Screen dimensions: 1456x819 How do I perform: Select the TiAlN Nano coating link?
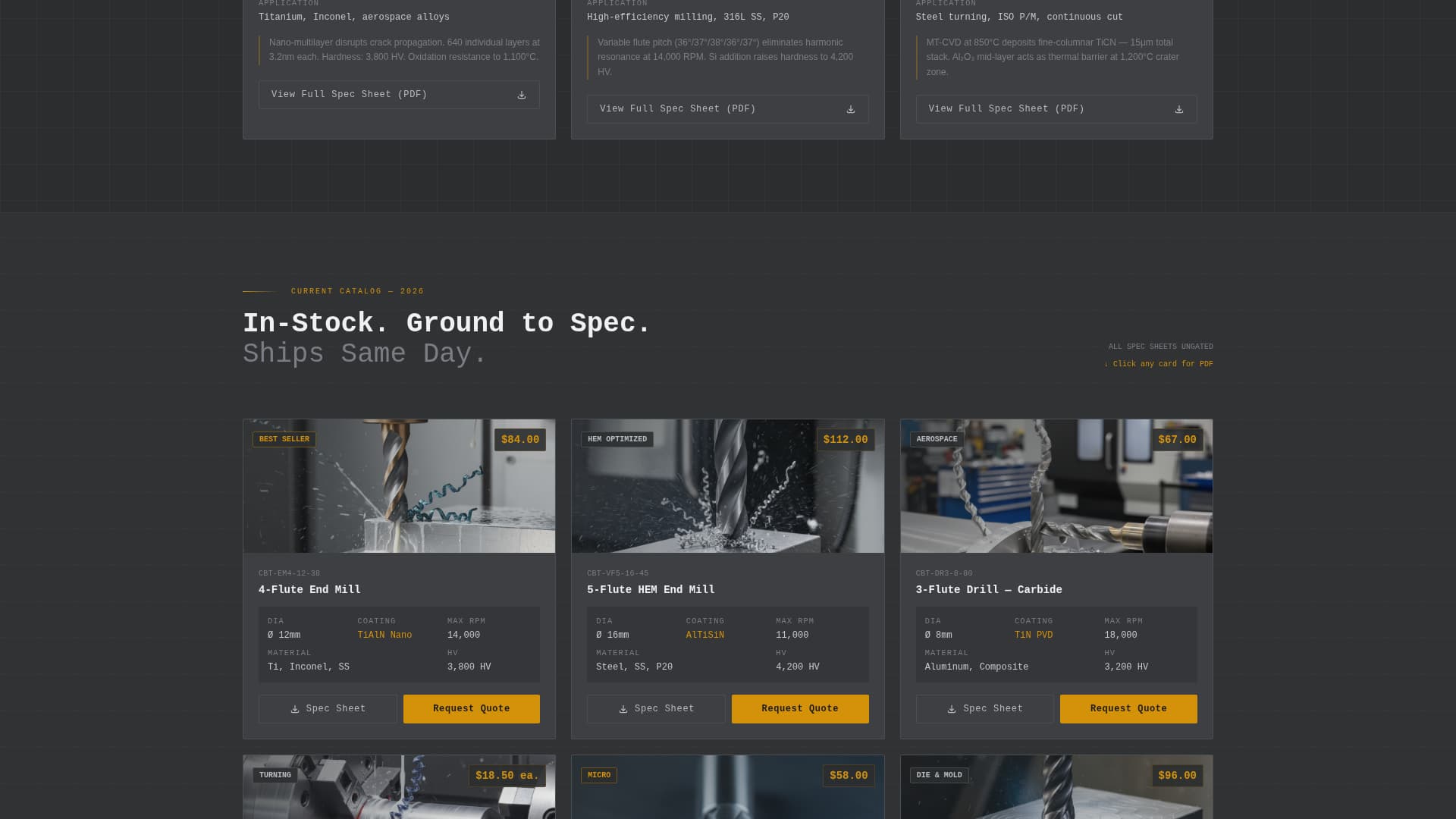(x=384, y=635)
